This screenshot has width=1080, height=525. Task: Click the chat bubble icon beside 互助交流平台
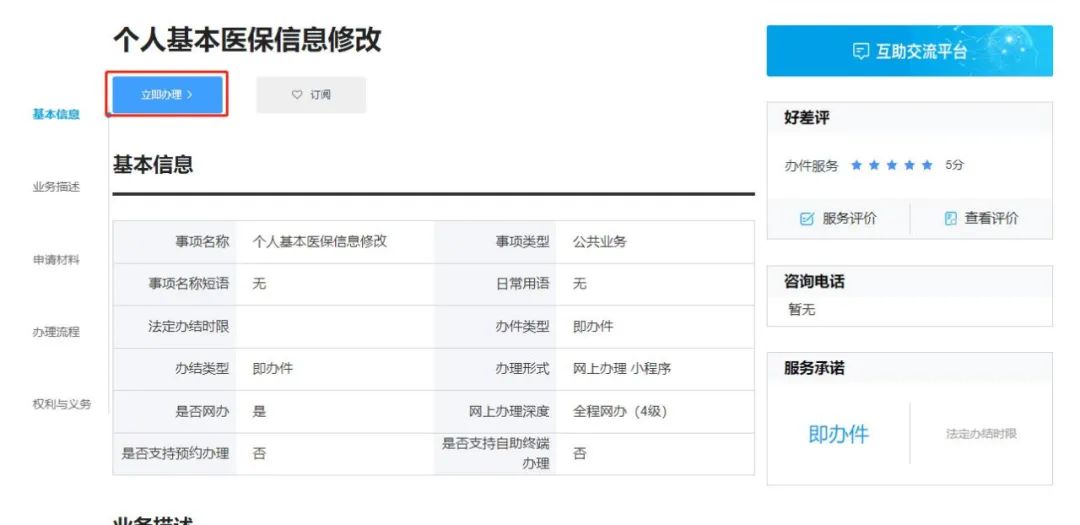(860, 52)
